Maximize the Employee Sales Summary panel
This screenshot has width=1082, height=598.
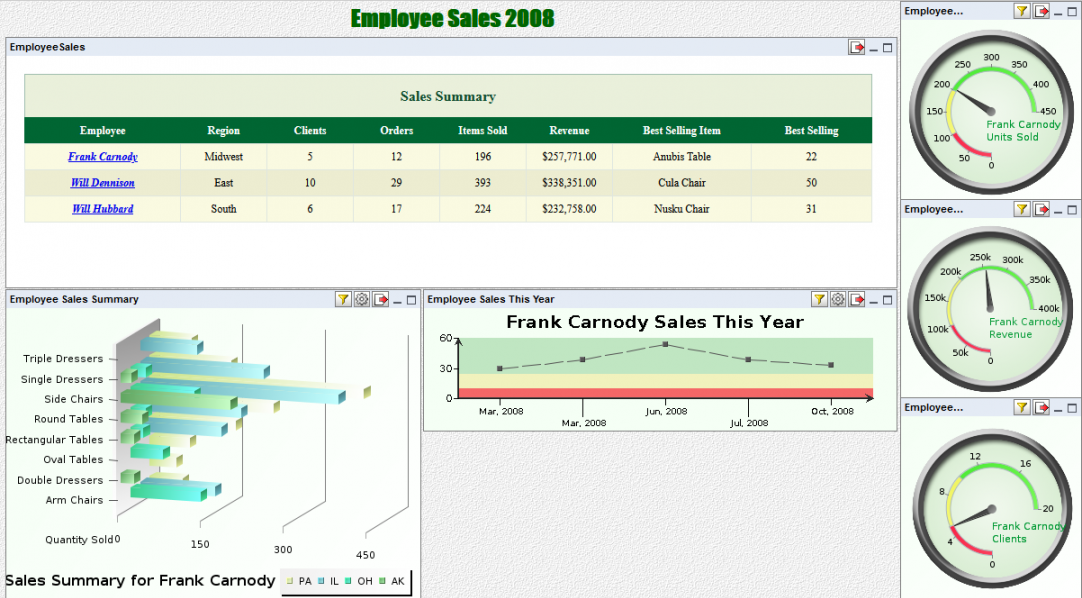(x=411, y=299)
